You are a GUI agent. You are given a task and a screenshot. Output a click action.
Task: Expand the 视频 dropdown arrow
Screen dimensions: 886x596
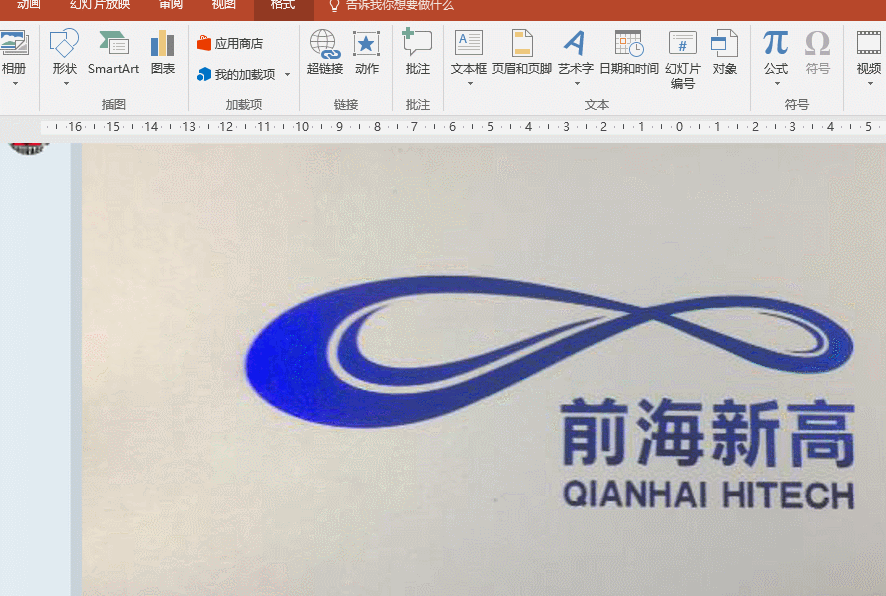pyautogui.click(x=871, y=84)
